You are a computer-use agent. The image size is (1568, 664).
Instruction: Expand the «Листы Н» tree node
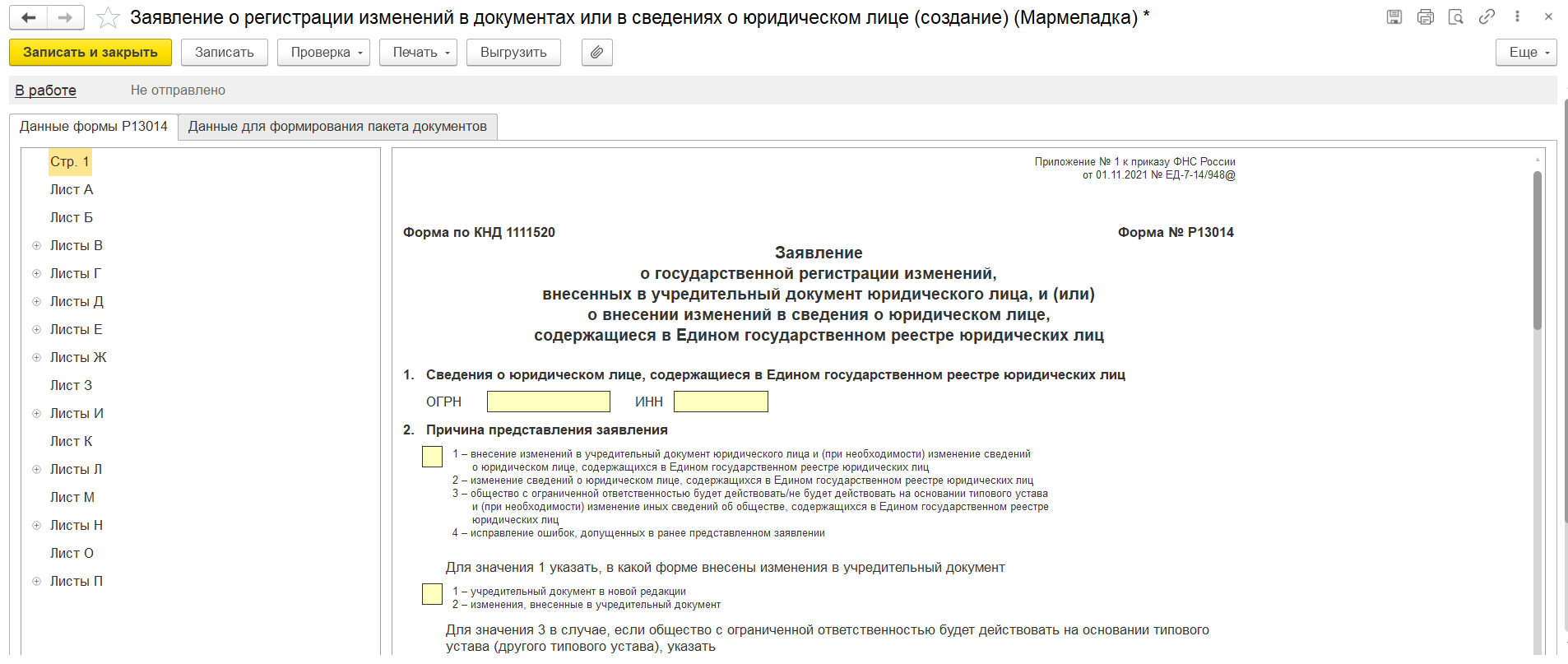point(36,526)
